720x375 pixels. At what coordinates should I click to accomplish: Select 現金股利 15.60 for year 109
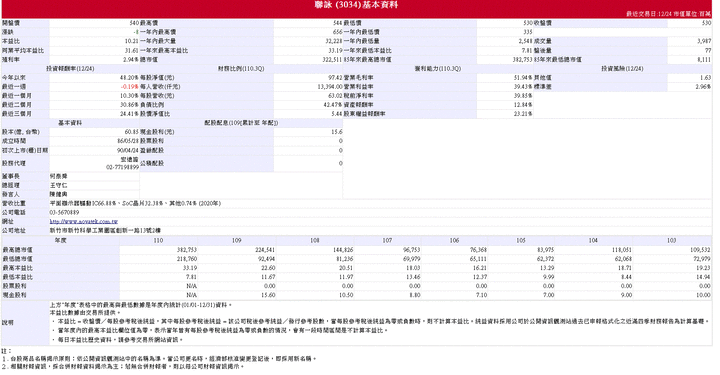tap(268, 295)
